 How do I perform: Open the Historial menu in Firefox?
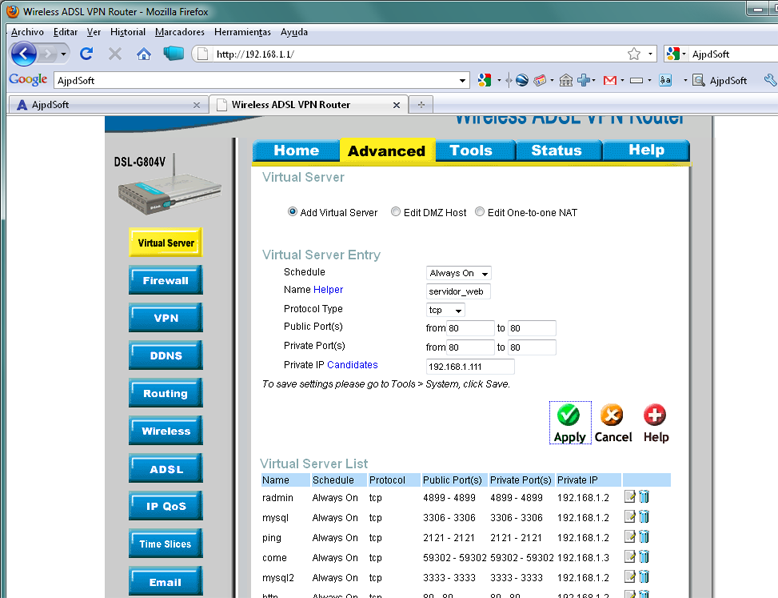pyautogui.click(x=128, y=32)
